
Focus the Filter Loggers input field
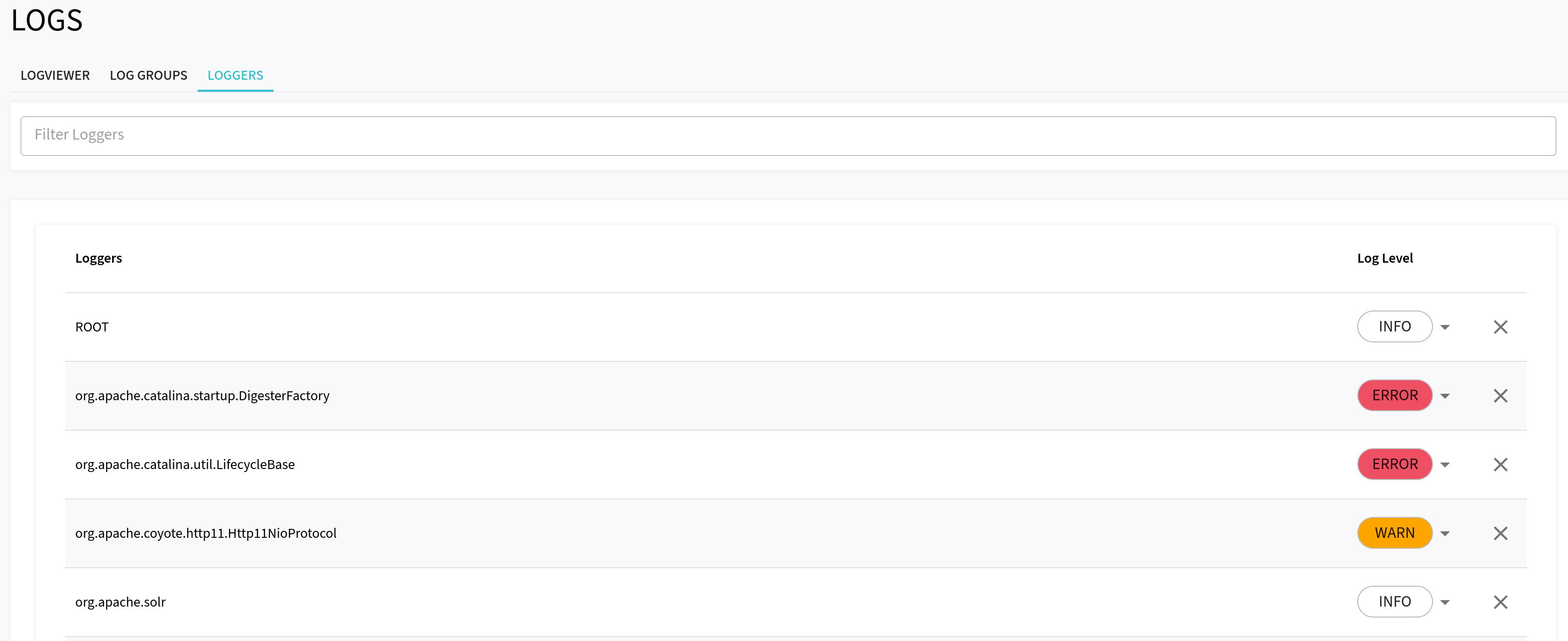click(787, 135)
